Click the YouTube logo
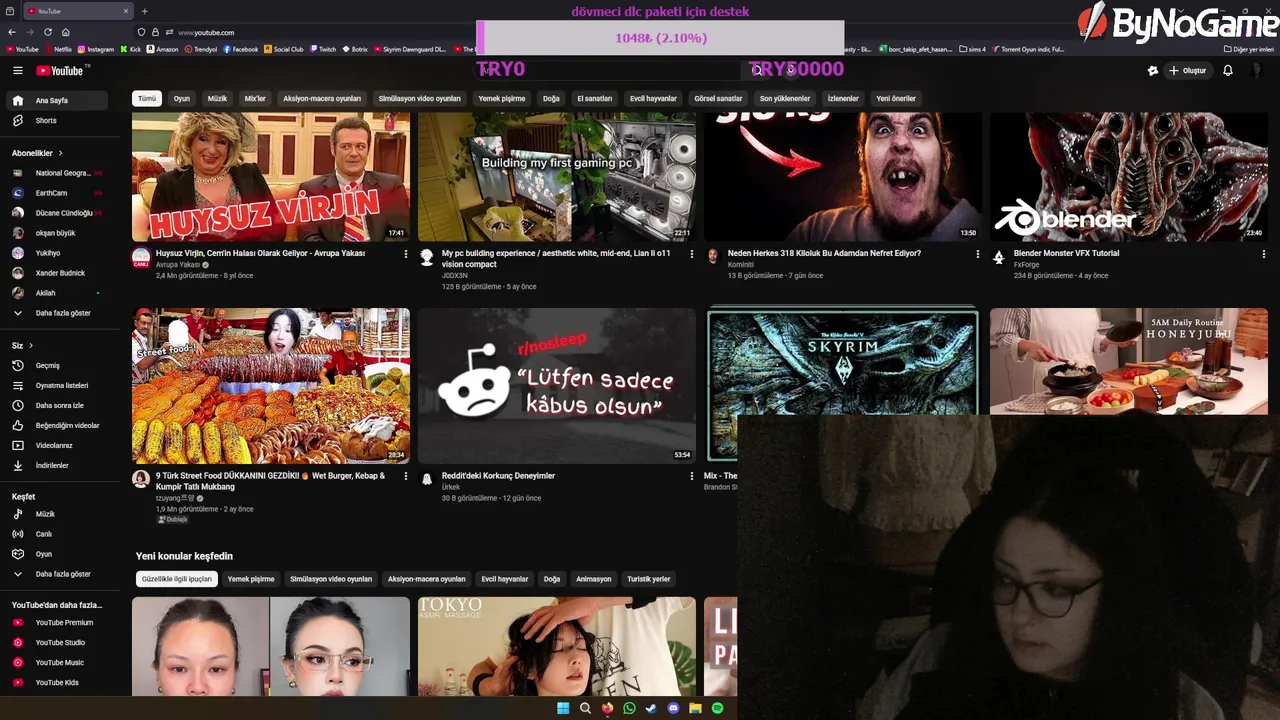 coord(62,70)
